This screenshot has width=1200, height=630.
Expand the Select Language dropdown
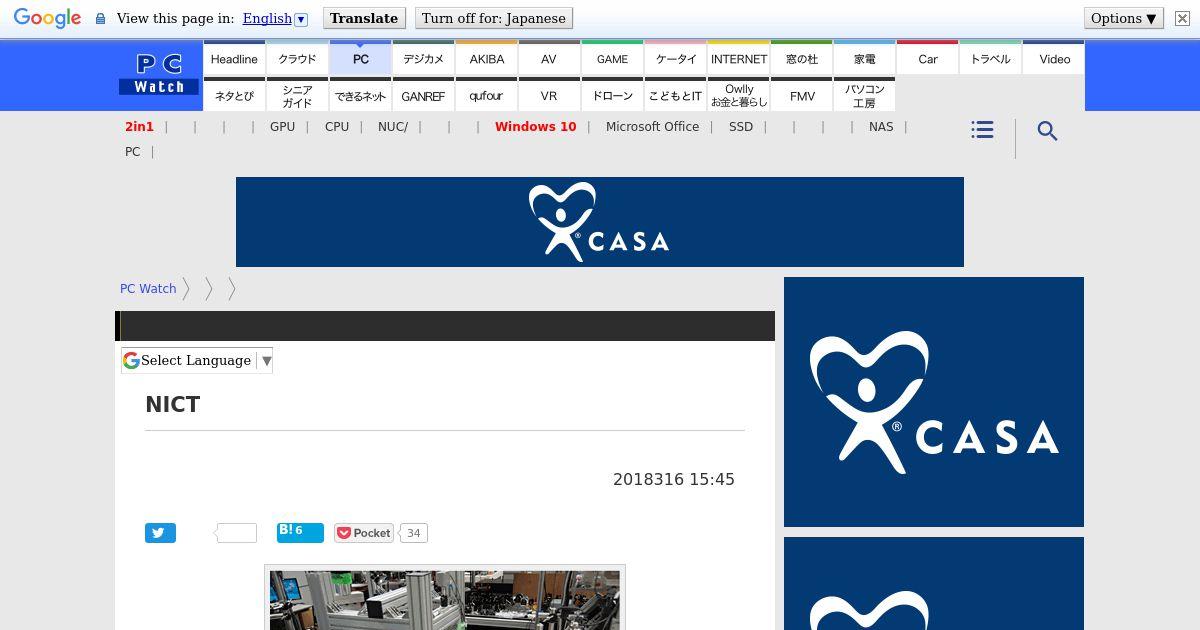(x=197, y=360)
